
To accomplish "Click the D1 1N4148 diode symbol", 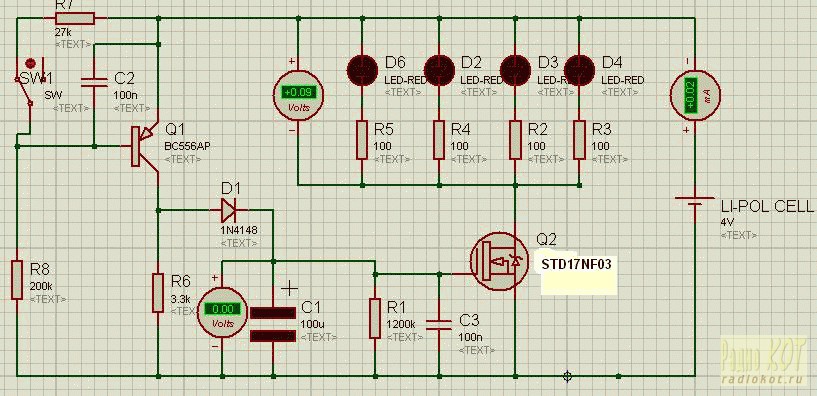I will pos(228,210).
